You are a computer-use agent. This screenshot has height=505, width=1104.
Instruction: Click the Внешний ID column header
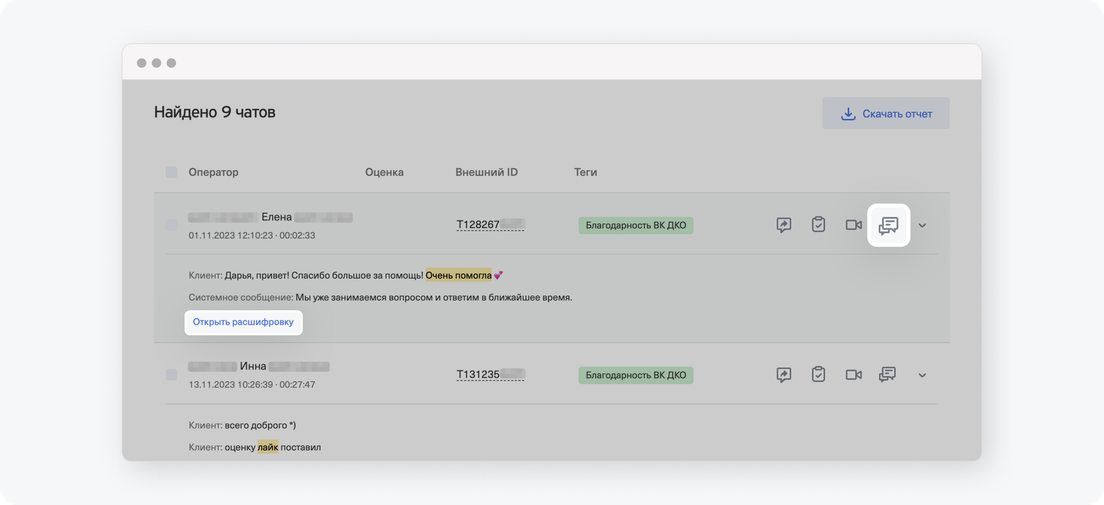click(x=487, y=172)
